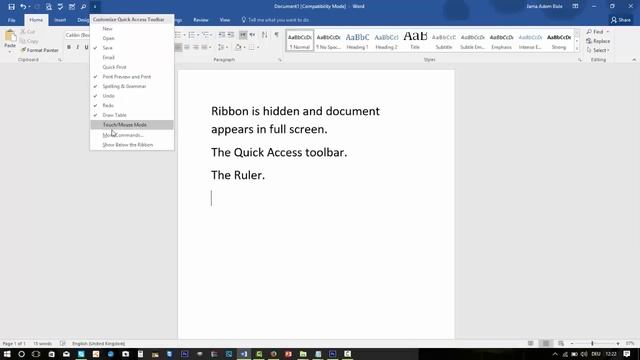Toggle Italic formatting

[78, 47]
